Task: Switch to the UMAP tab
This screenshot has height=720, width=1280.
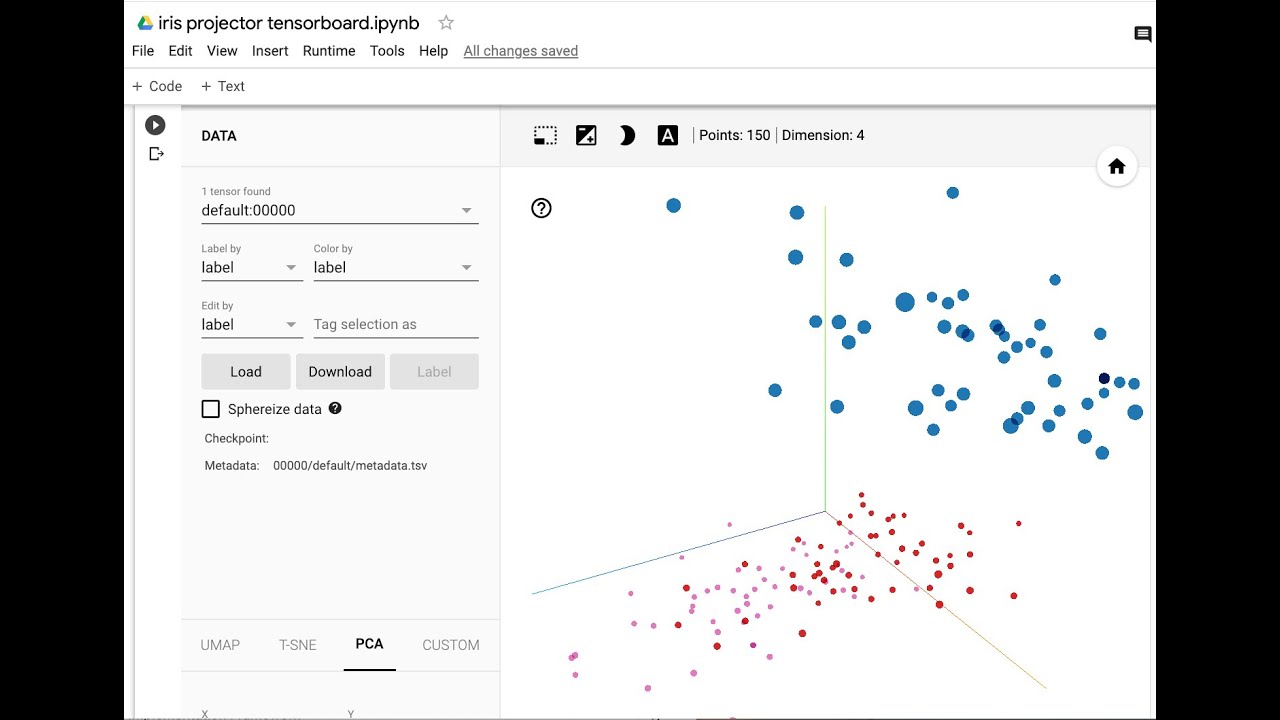Action: [220, 645]
